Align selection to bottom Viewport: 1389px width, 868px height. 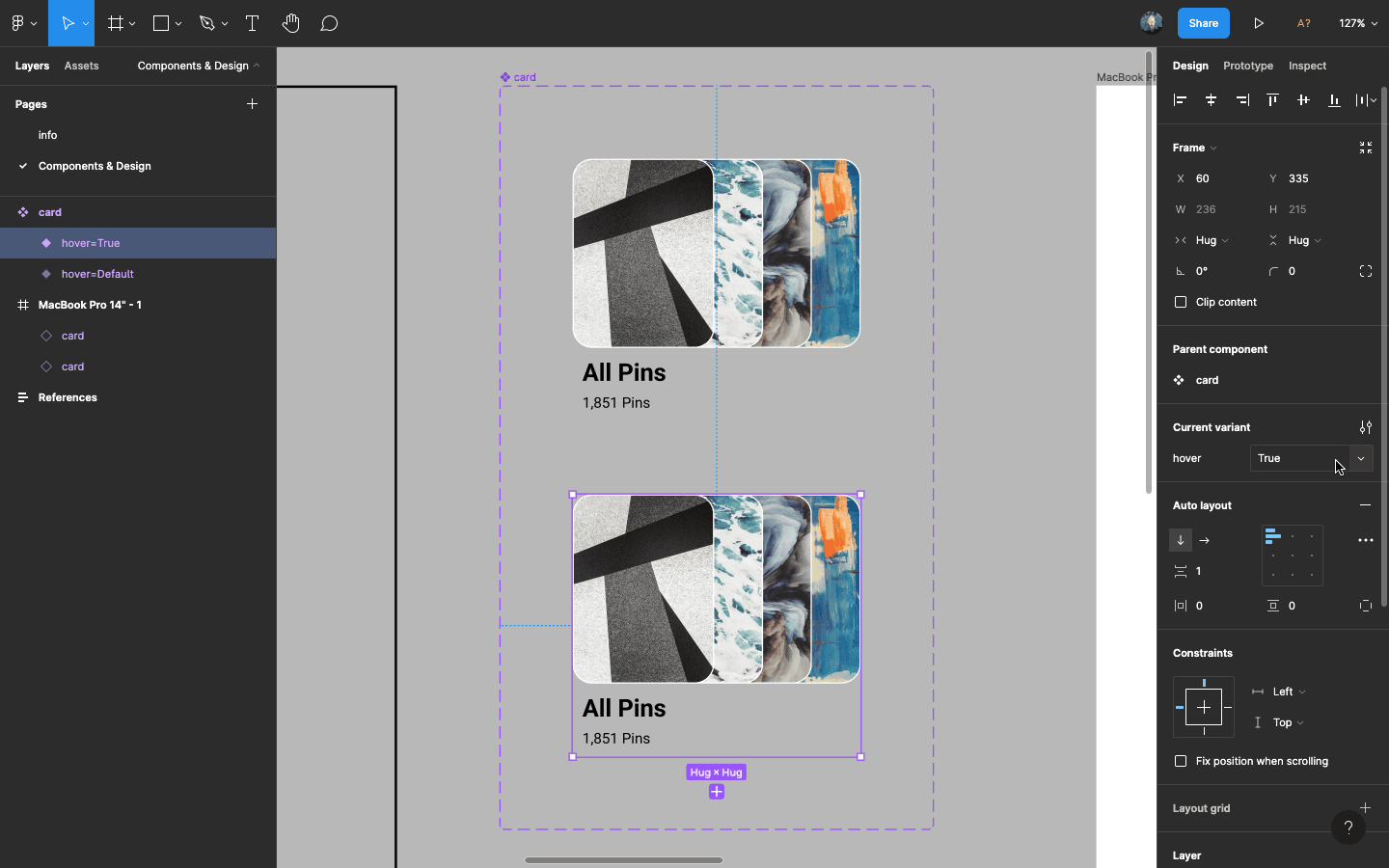[x=1334, y=99]
